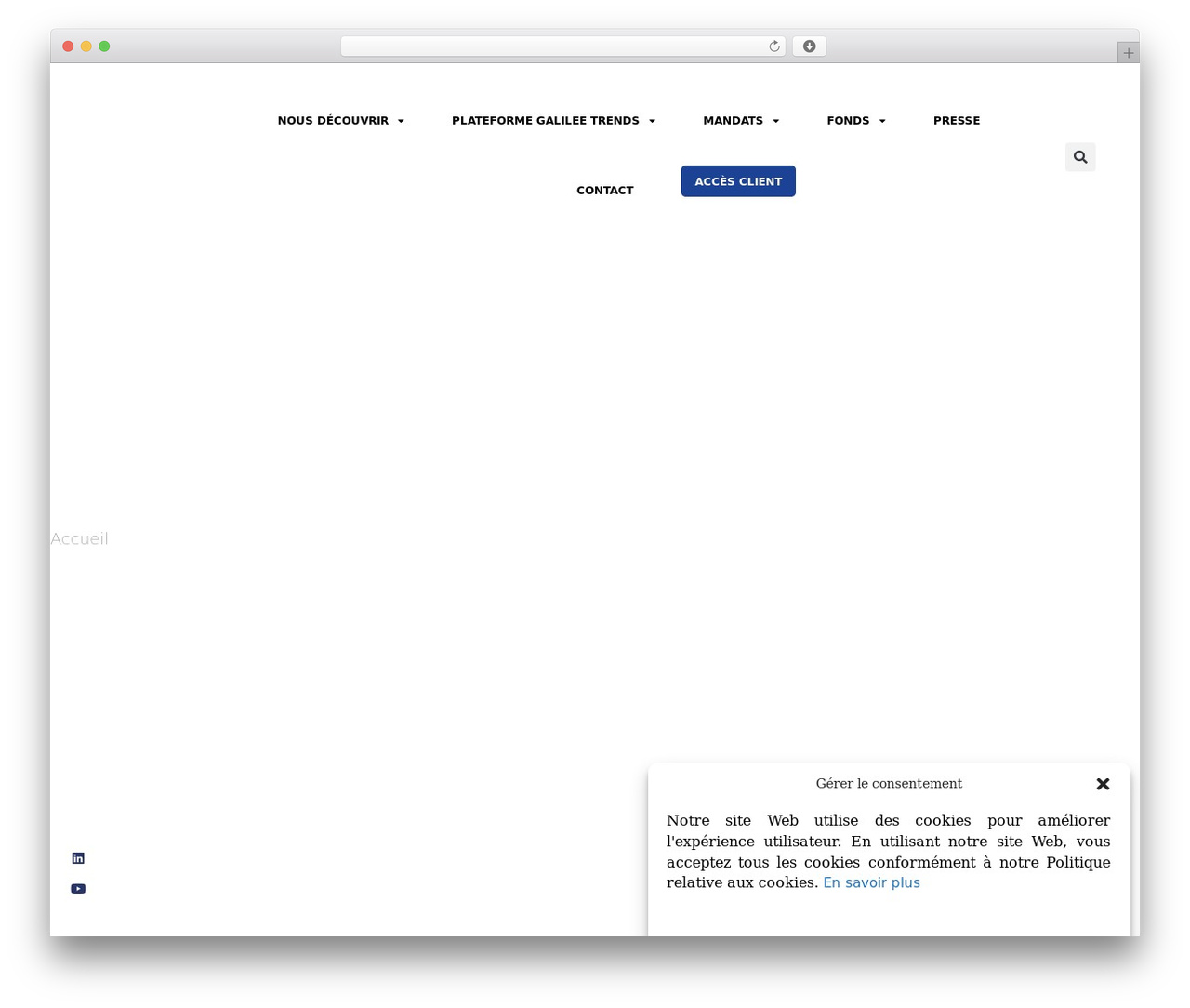Image resolution: width=1190 pixels, height=1008 pixels.
Task: Click the yellow minimize window button
Action: [86, 46]
